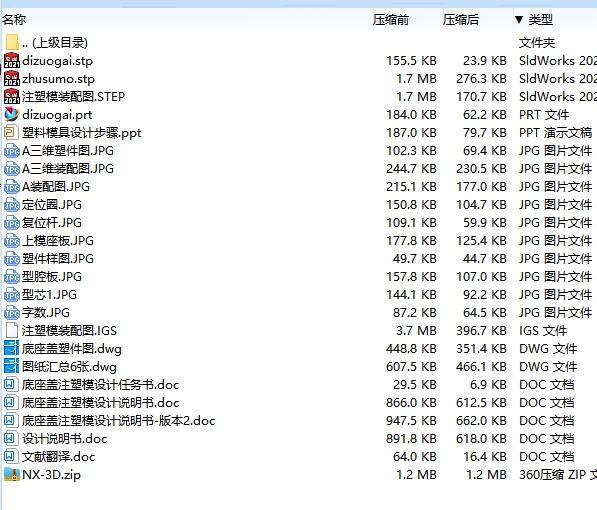
Task: Select file name 型腔板.JPG
Action: click(x=52, y=277)
